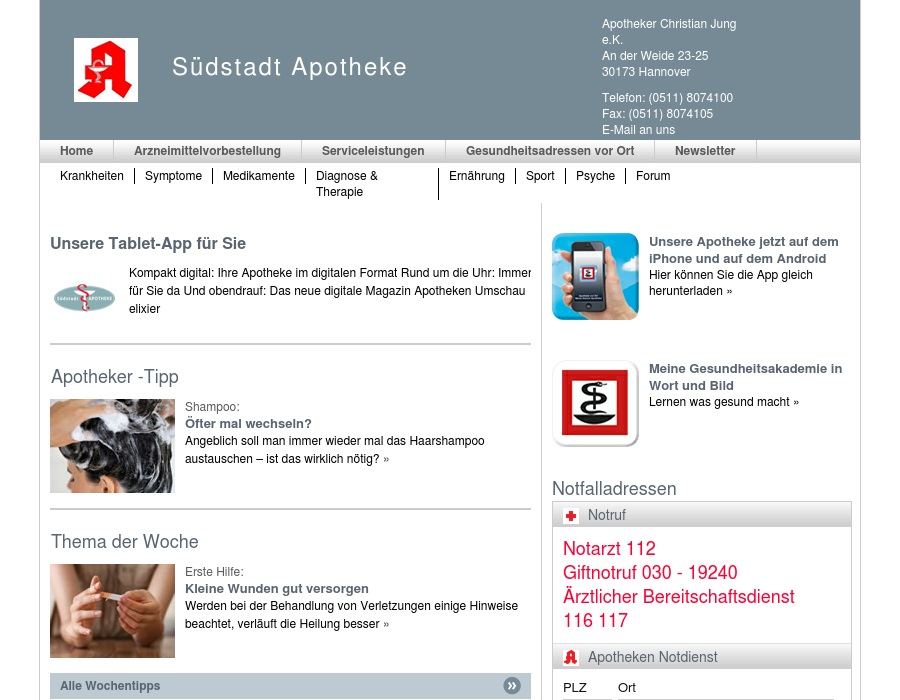The image size is (900, 700).
Task: Expand the Notruf section header
Action: click(700, 515)
